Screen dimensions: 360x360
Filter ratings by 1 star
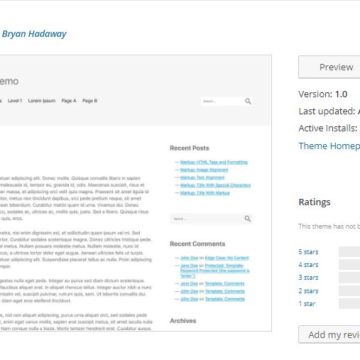click(307, 304)
